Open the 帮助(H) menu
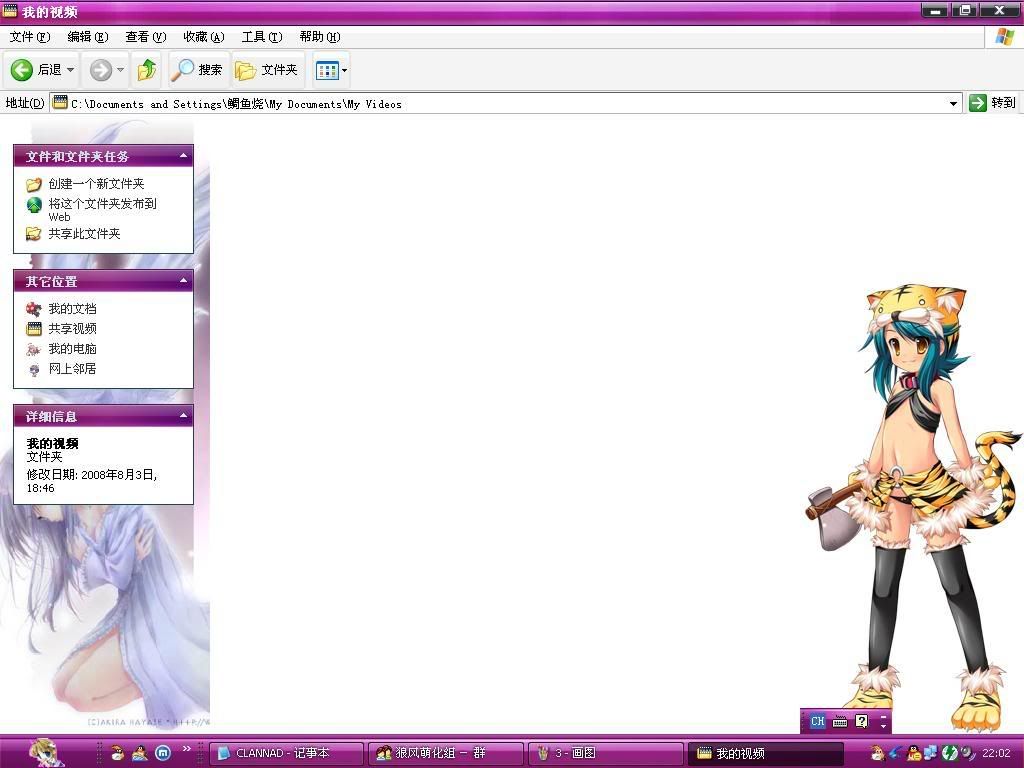 pyautogui.click(x=320, y=37)
